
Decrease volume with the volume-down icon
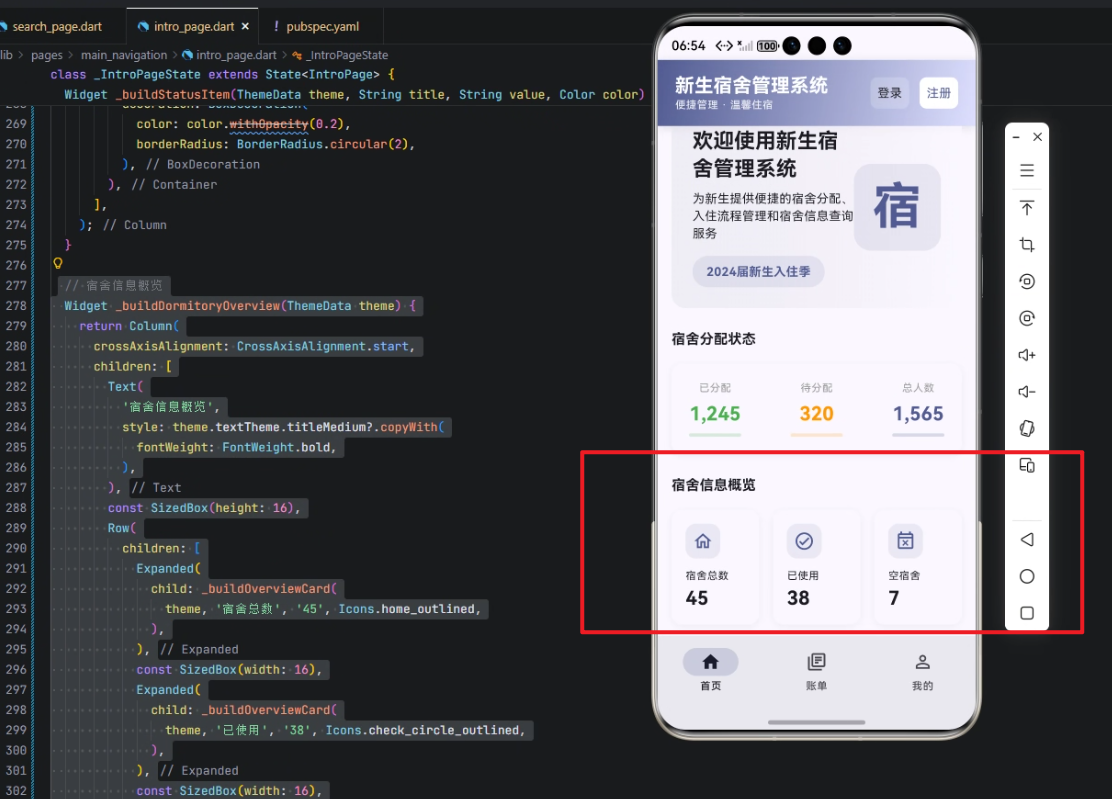coord(1027,390)
